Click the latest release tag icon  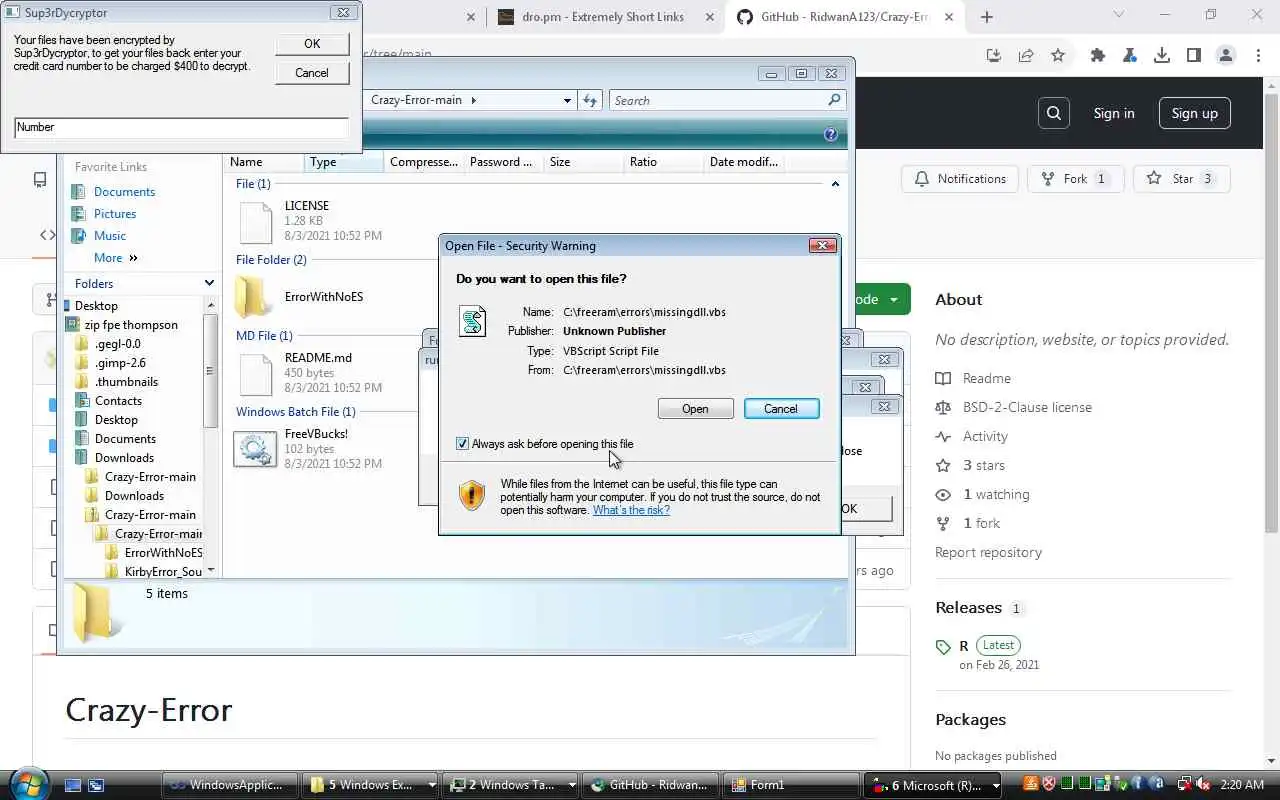pyautogui.click(x=943, y=647)
